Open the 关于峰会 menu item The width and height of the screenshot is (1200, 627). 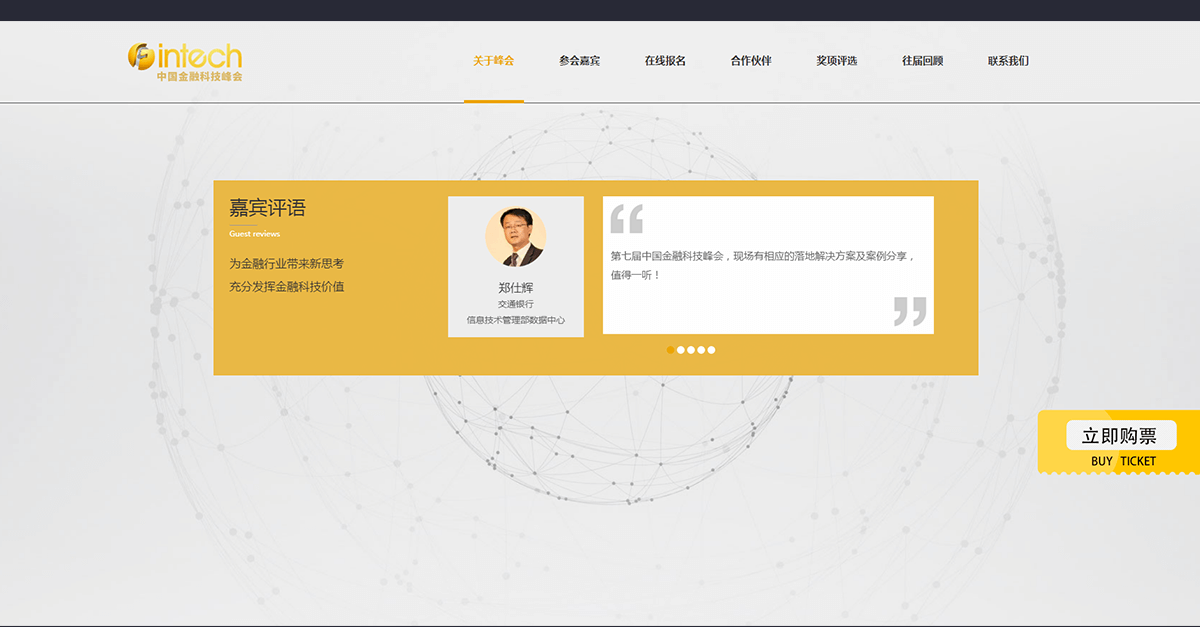494,61
